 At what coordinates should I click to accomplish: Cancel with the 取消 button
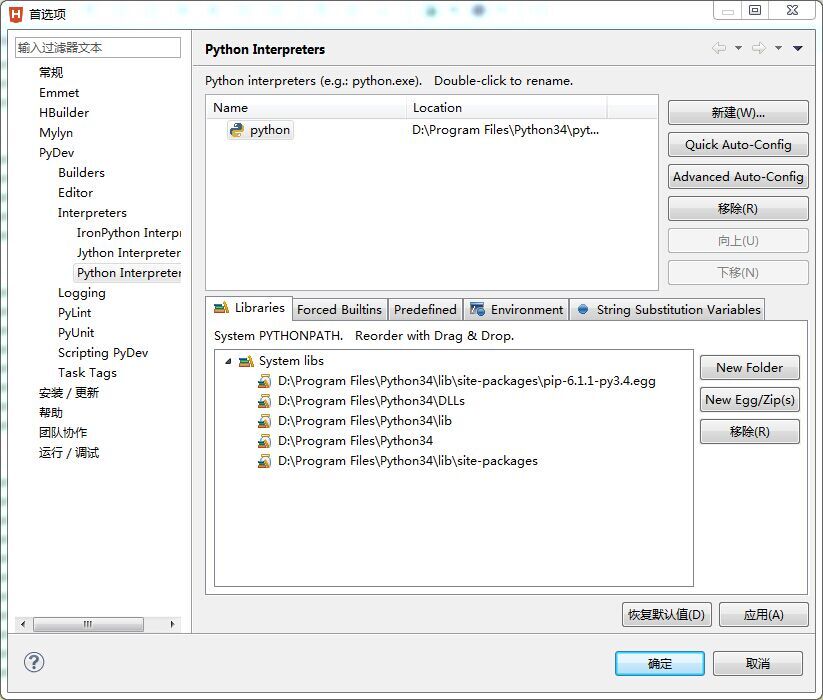tap(757, 664)
